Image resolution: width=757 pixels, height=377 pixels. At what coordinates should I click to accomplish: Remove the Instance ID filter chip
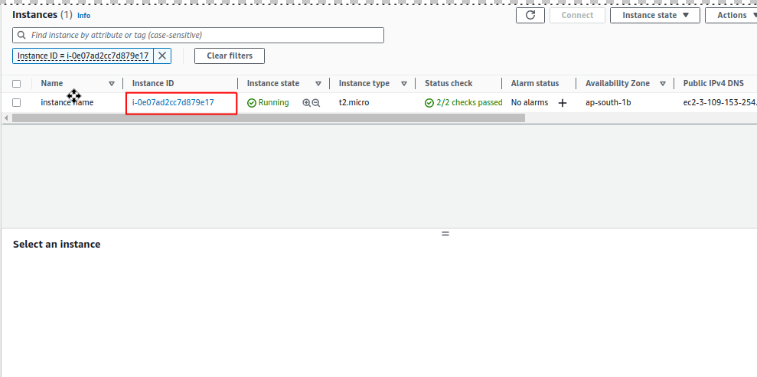click(162, 56)
